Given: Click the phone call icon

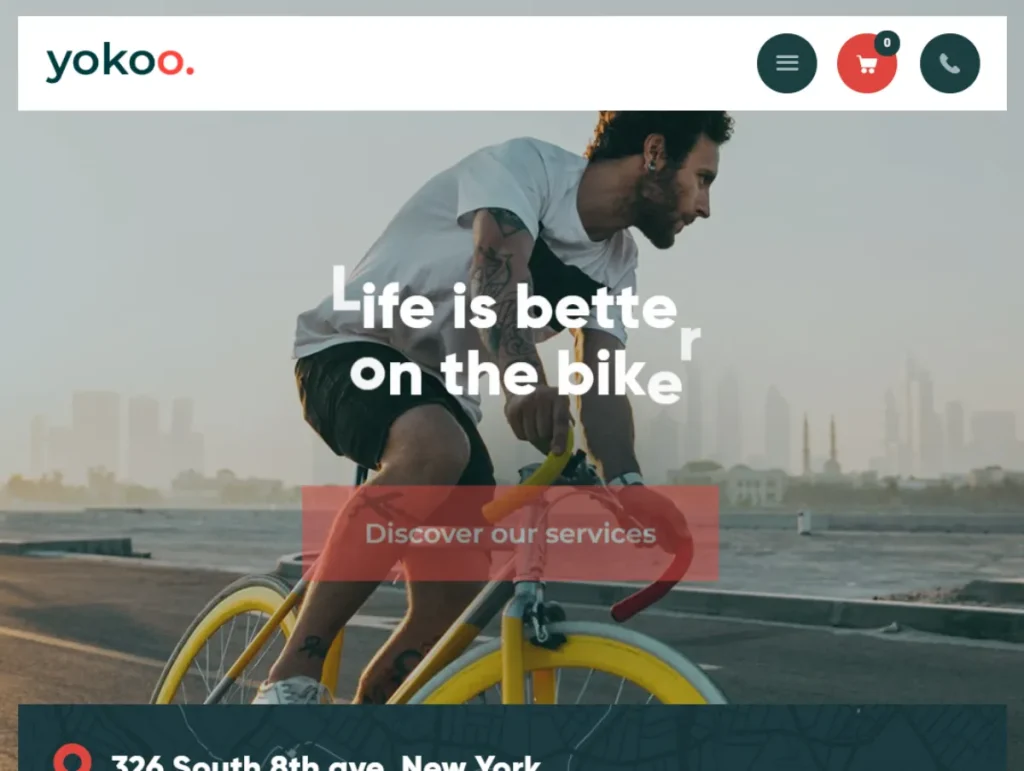Looking at the screenshot, I should (950, 63).
